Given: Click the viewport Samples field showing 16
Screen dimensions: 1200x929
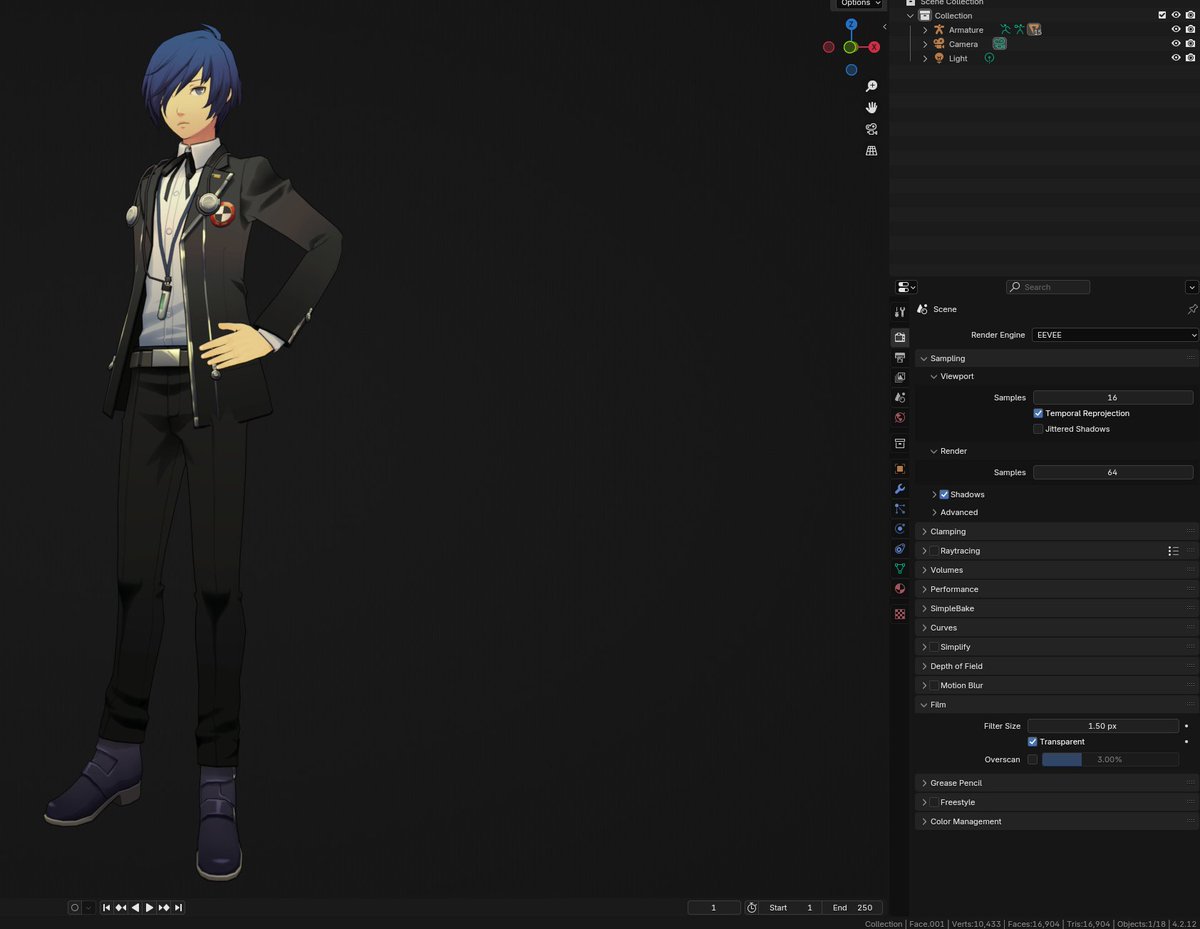Looking at the screenshot, I should pyautogui.click(x=1113, y=398).
